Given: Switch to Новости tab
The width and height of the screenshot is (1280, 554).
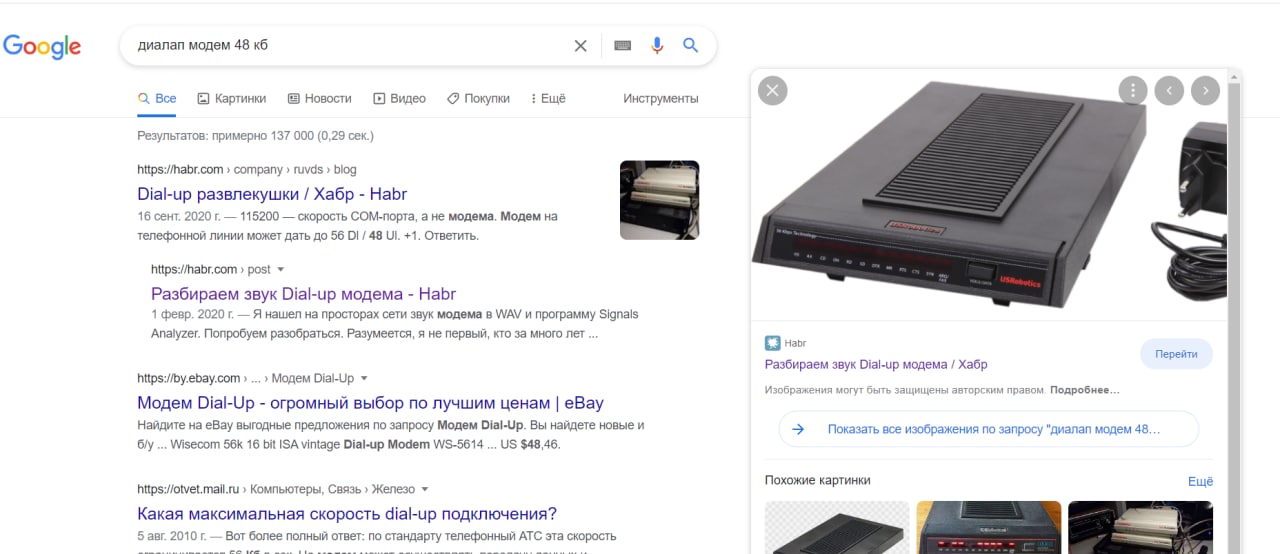Looking at the screenshot, I should point(319,98).
